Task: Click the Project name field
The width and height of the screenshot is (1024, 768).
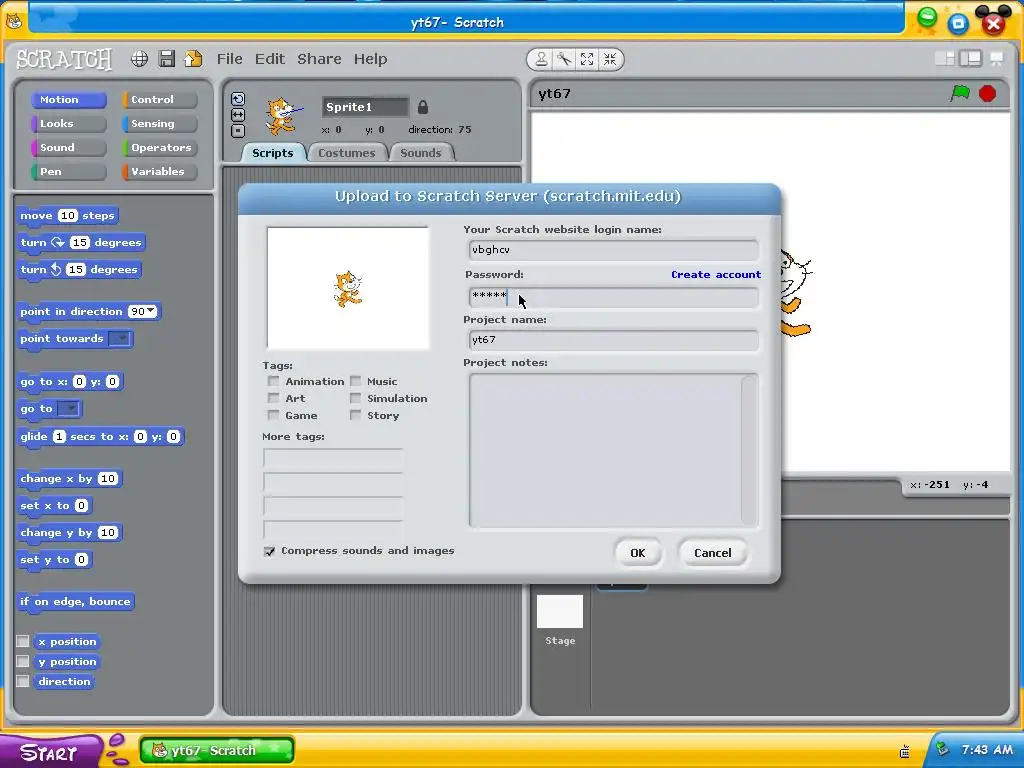Action: click(613, 340)
